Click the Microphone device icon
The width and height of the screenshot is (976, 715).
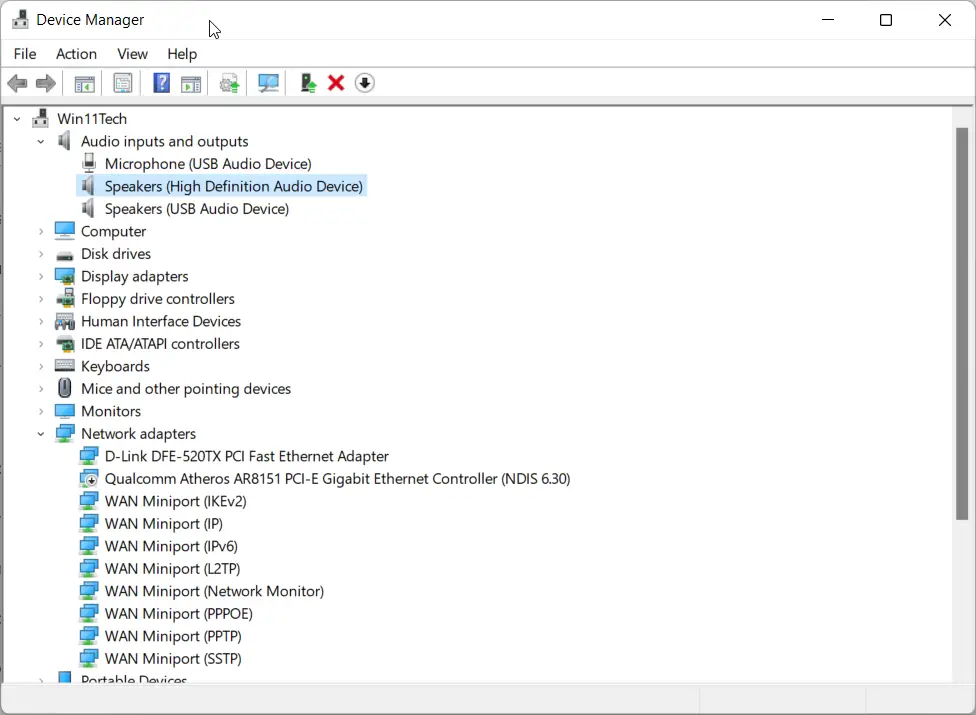(x=89, y=163)
